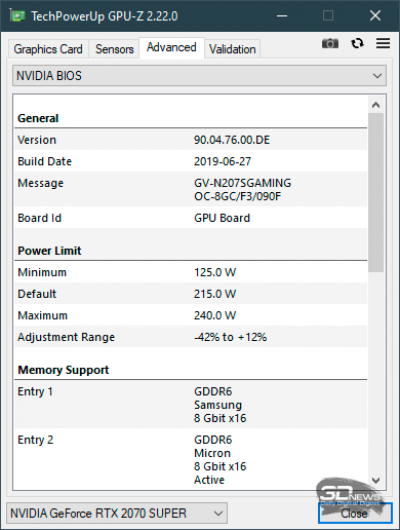This screenshot has width=400, height=530.
Task: Take a screenshot with the camera icon
Action: [330, 44]
